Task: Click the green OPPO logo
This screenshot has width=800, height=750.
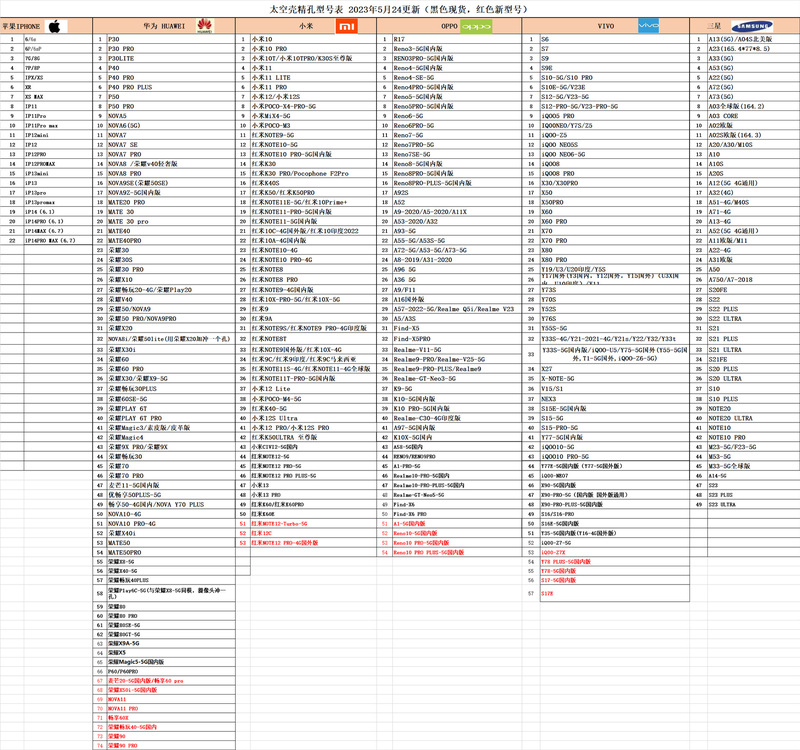Action: 476,27
